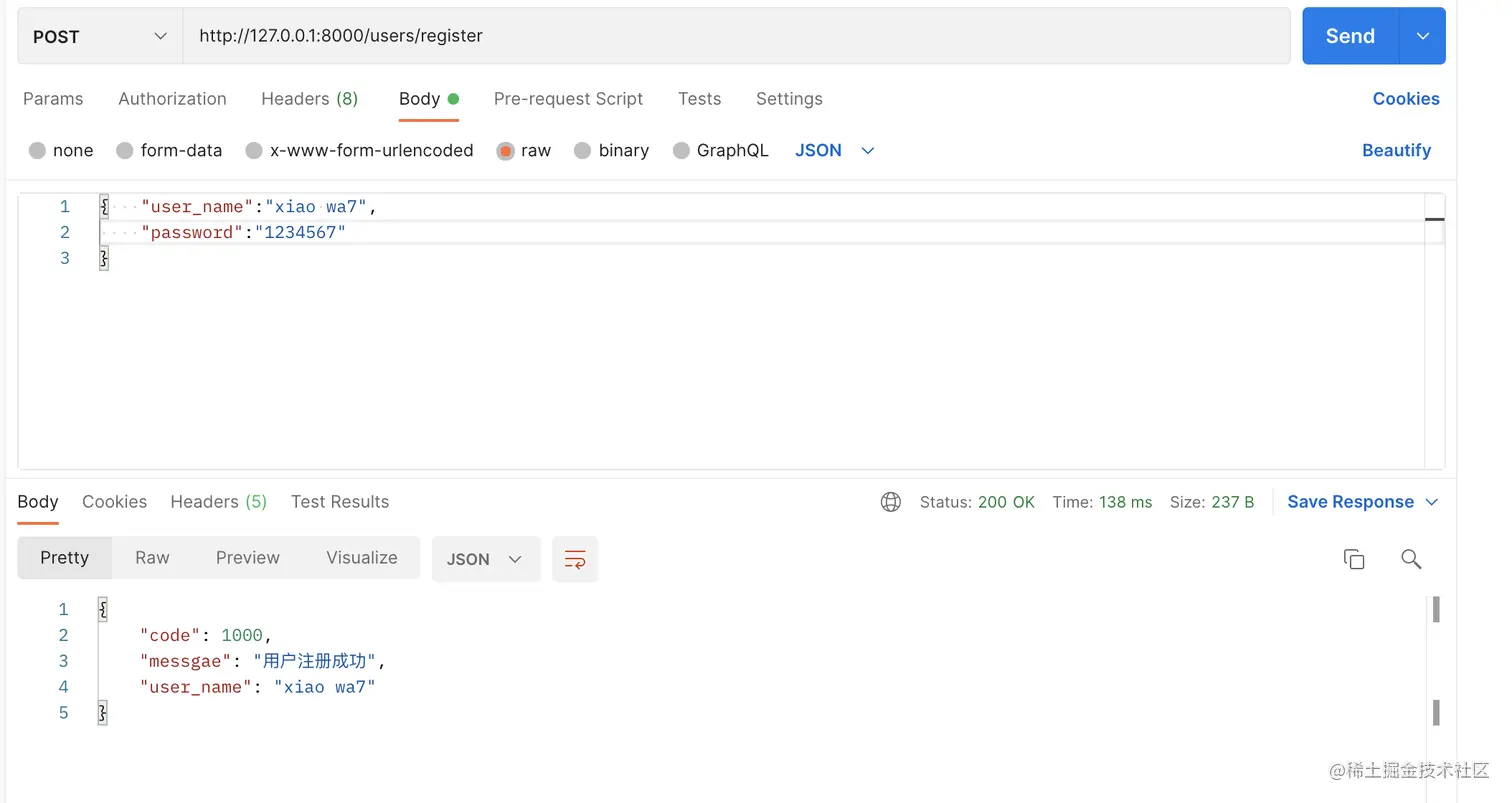Image resolution: width=1512 pixels, height=803 pixels.
Task: Open the response Headers (5) tab
Action: pos(219,502)
